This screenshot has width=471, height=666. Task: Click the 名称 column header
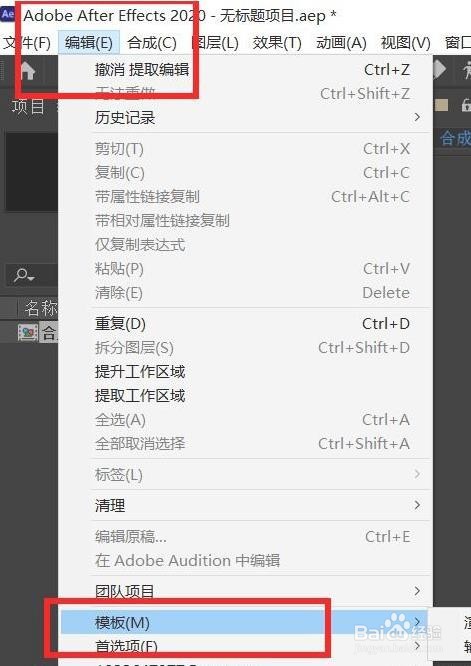coord(40,308)
